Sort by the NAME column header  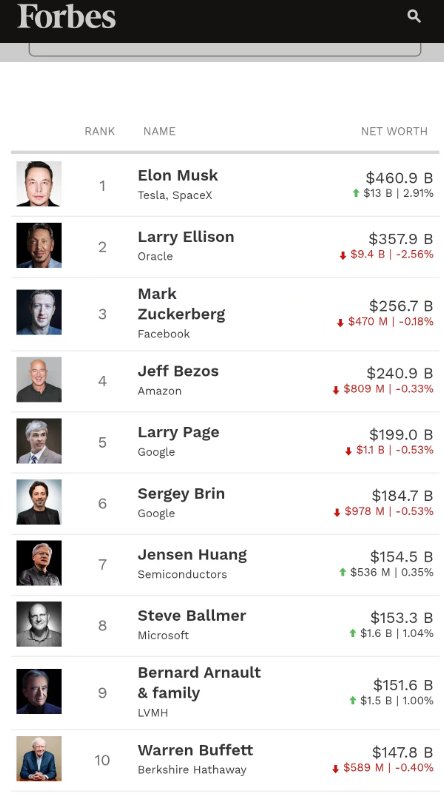coord(159,131)
